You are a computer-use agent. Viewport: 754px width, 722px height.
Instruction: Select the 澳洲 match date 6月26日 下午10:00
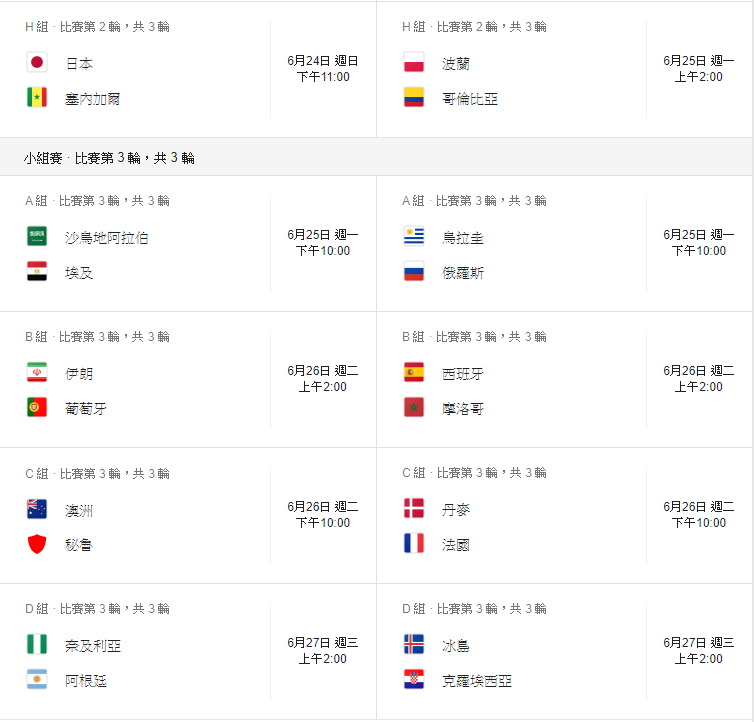[322, 515]
